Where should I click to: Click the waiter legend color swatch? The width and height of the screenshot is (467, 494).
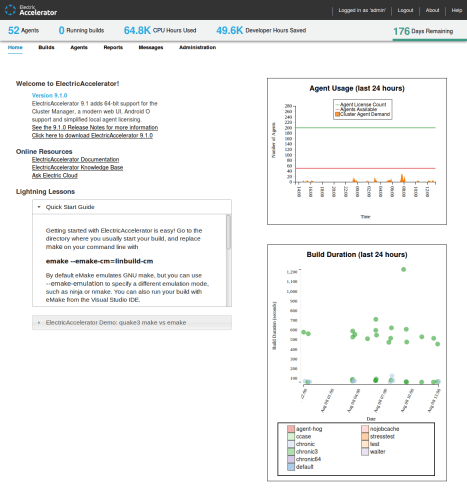tap(365, 452)
